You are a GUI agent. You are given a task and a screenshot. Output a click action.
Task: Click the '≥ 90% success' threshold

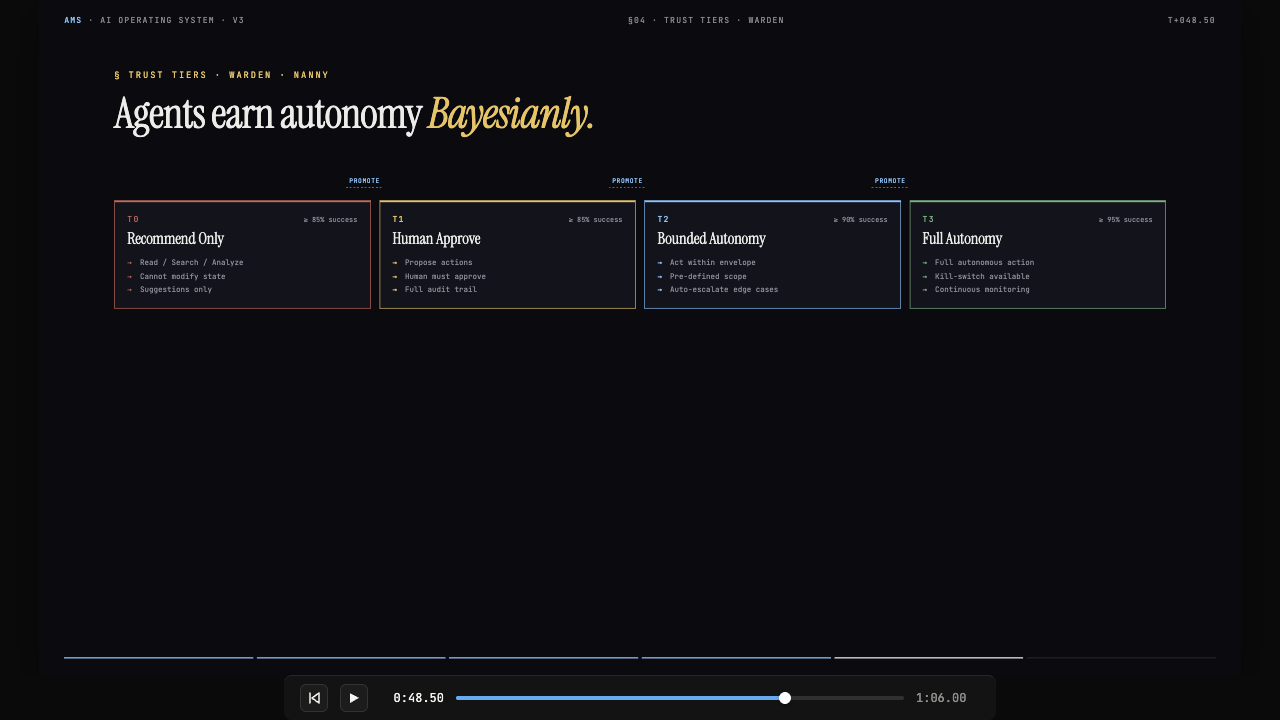(860, 220)
